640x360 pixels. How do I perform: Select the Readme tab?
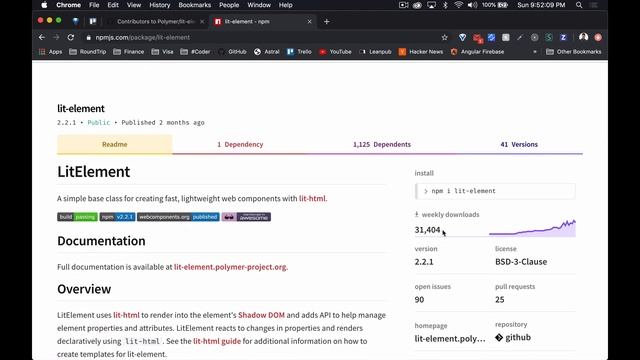tap(115, 144)
